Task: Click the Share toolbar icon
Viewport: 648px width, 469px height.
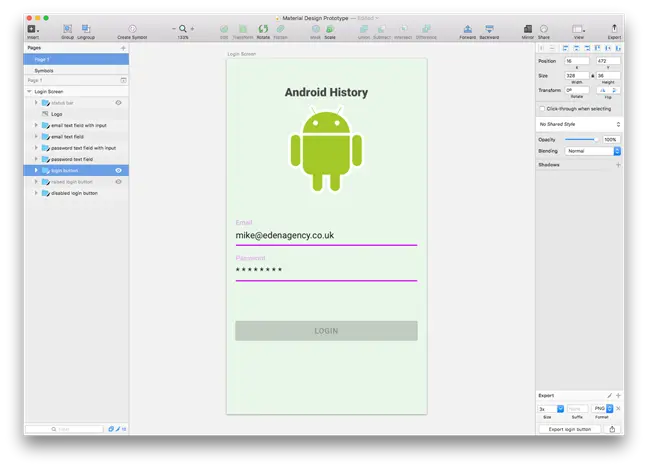Action: pos(544,29)
